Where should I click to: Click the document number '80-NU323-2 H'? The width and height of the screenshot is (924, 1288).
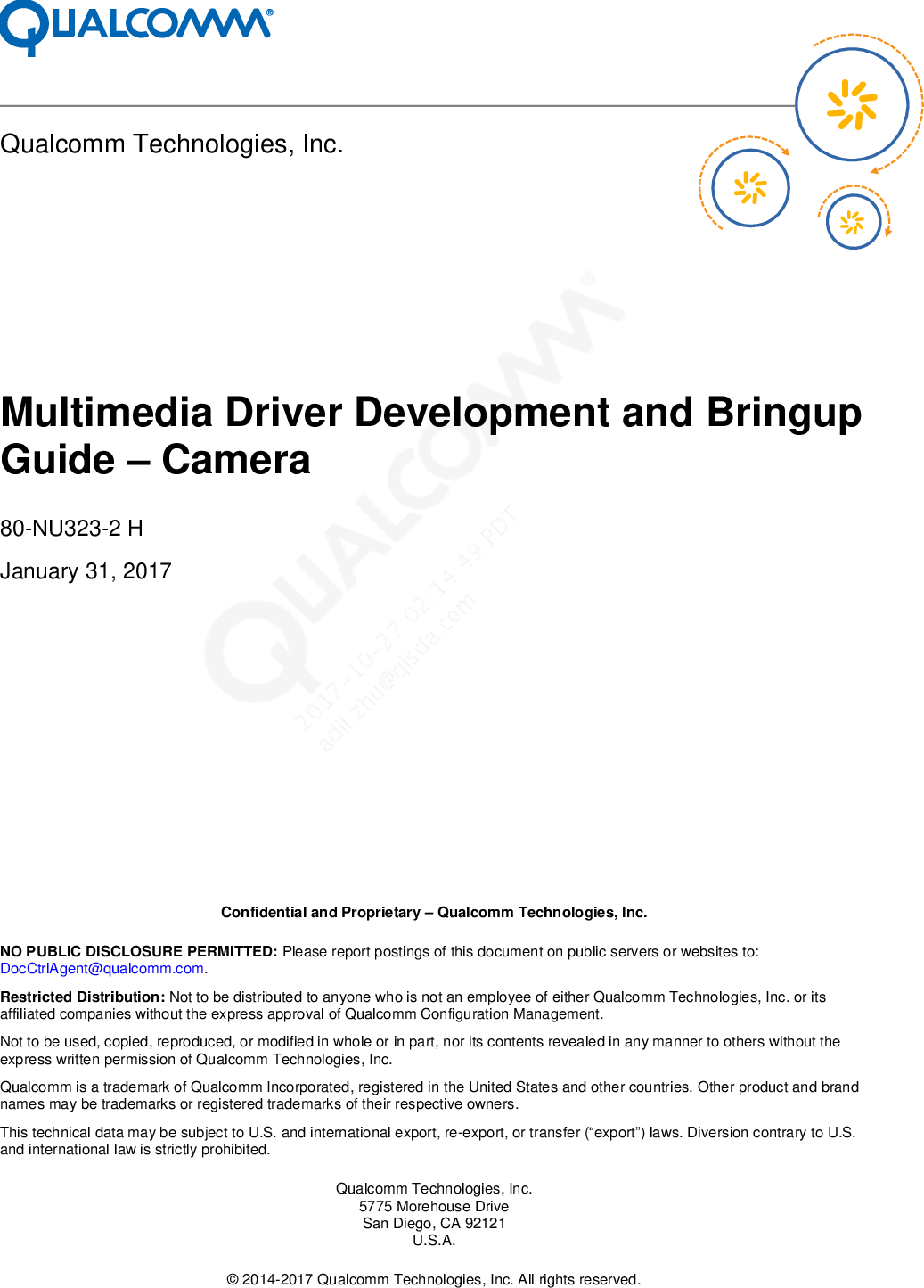[71, 529]
